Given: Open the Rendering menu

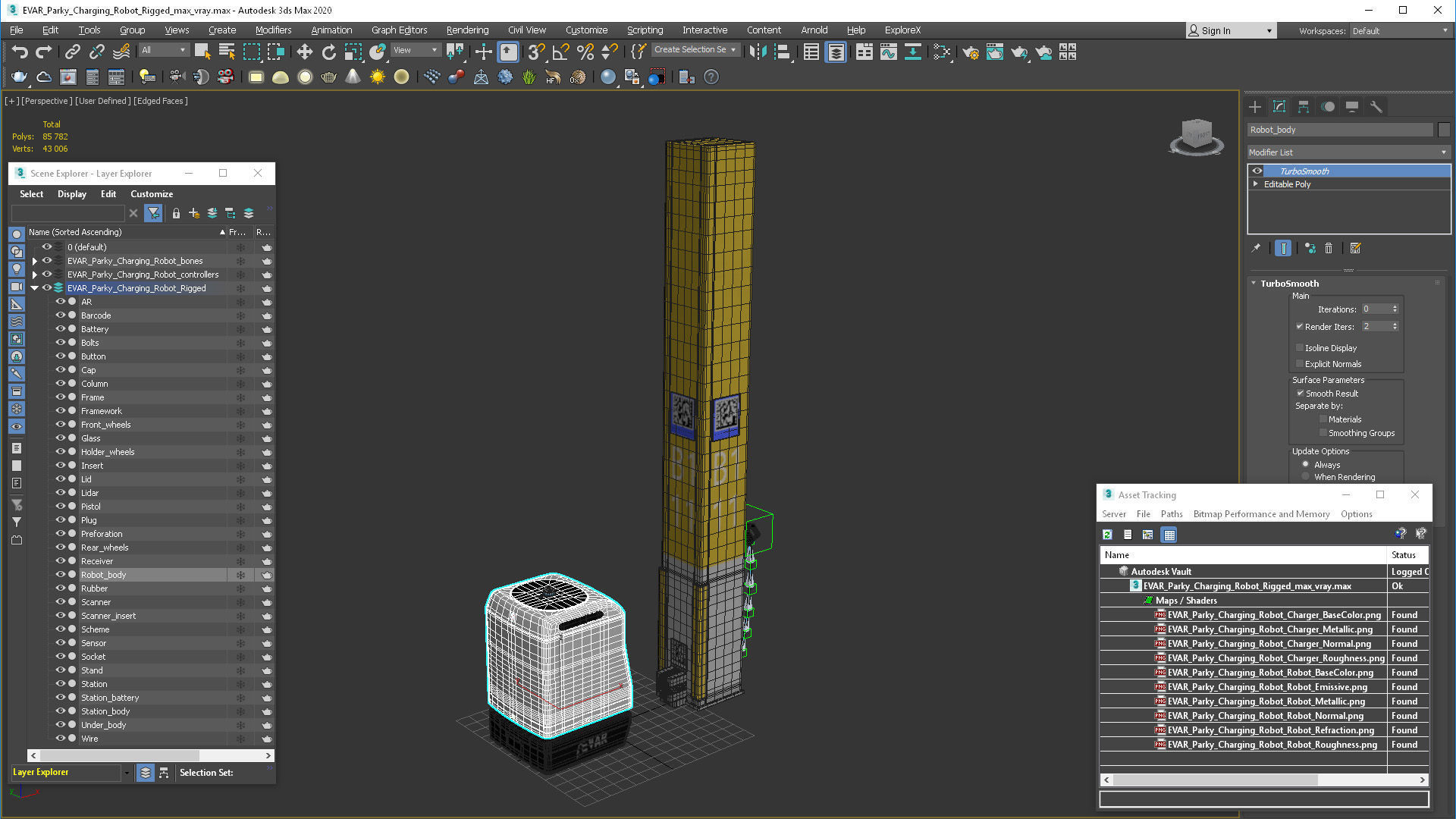Looking at the screenshot, I should point(467,30).
